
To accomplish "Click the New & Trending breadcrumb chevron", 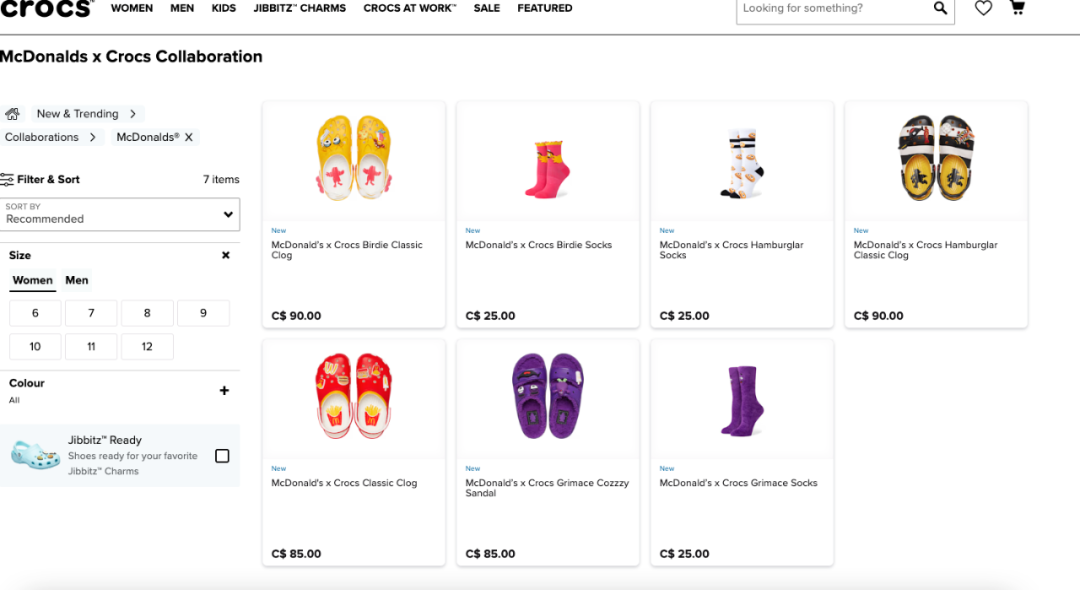I will coord(133,114).
